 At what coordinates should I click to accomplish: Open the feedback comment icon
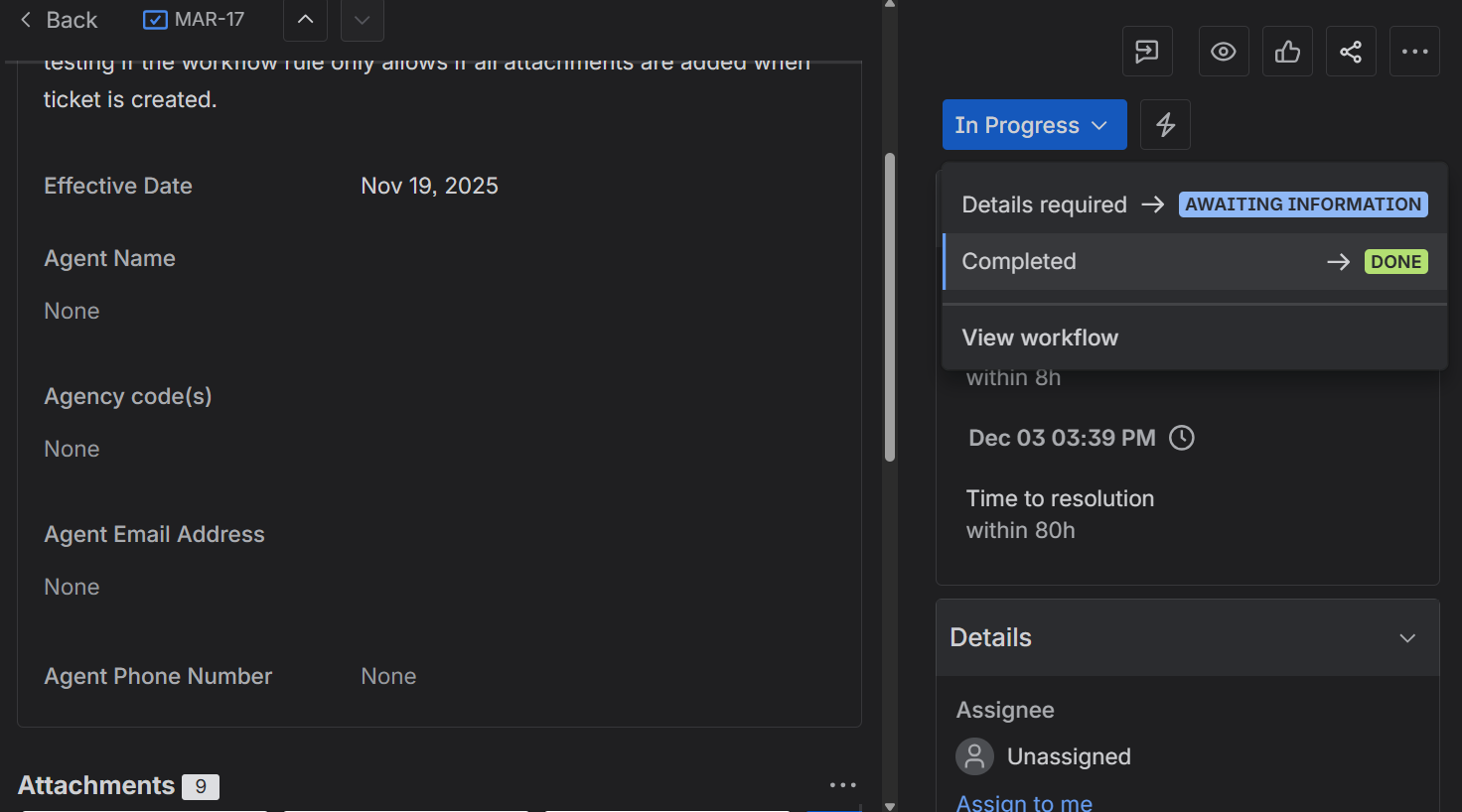(x=1147, y=52)
